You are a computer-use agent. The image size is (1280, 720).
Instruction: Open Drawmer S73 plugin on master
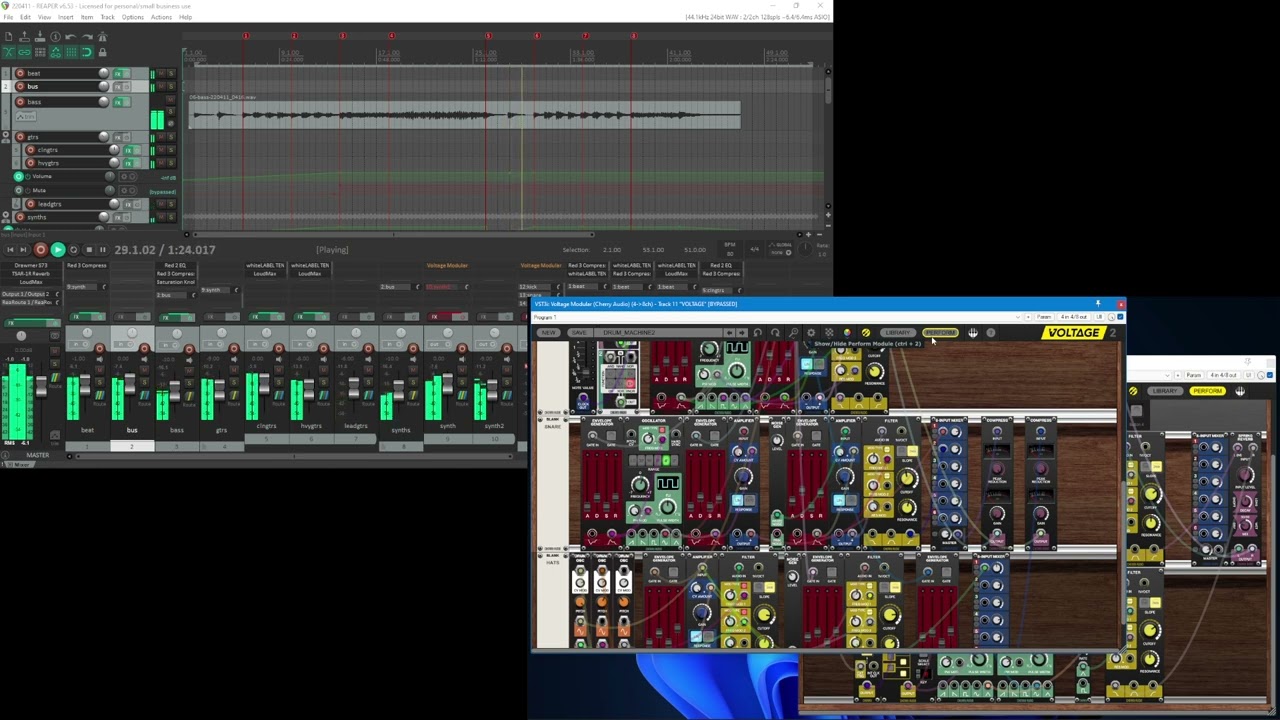31,265
